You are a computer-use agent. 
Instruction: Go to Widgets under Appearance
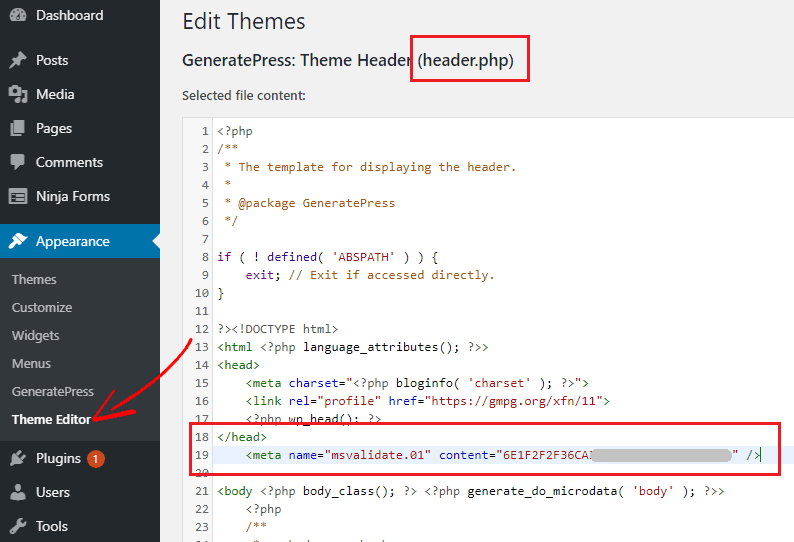click(36, 335)
